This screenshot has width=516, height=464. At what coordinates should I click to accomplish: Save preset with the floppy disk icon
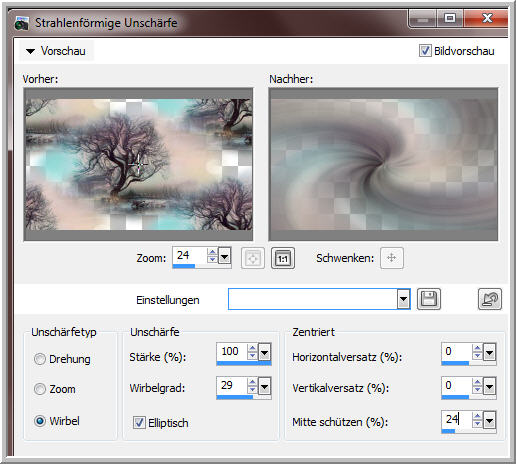pyautogui.click(x=429, y=299)
